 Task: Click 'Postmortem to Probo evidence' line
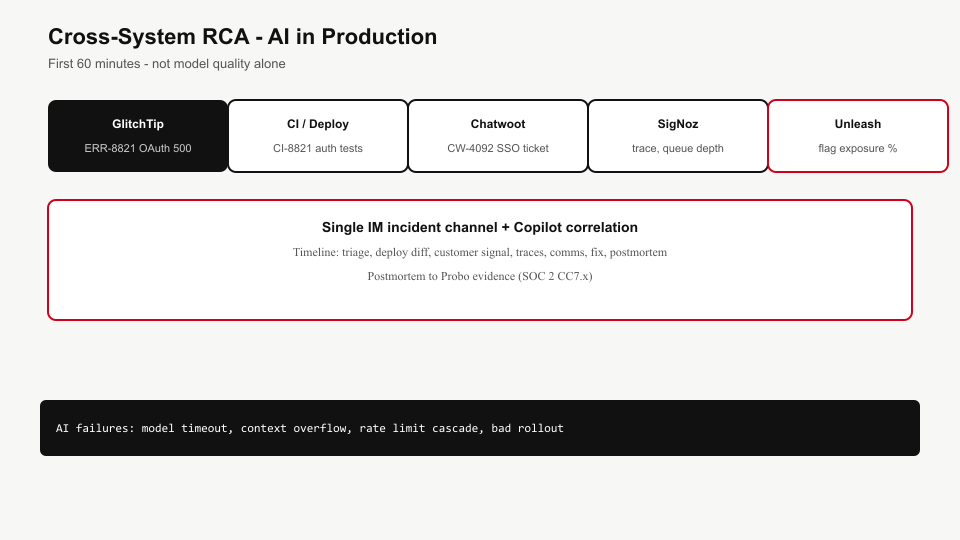pyautogui.click(x=480, y=276)
